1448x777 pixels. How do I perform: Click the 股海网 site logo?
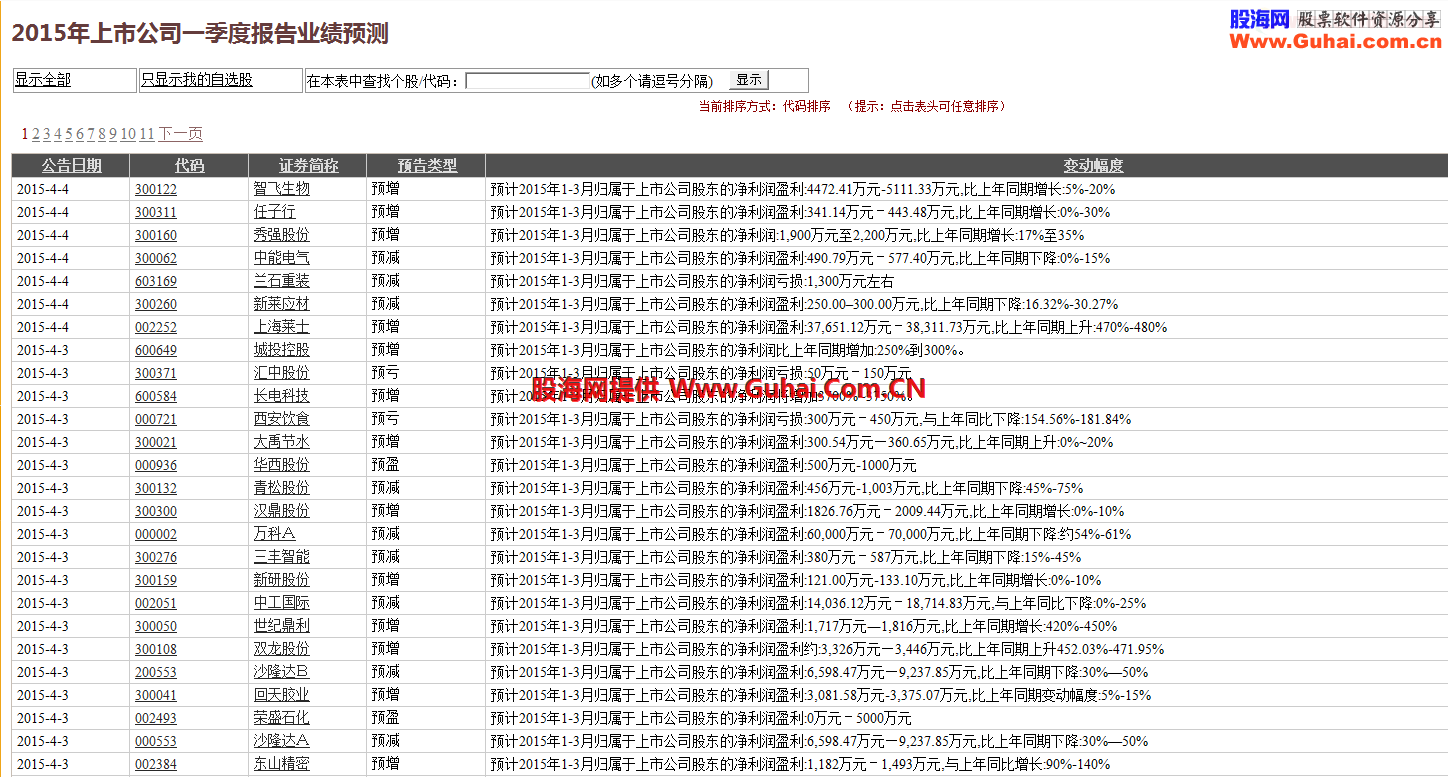(x=1335, y=29)
